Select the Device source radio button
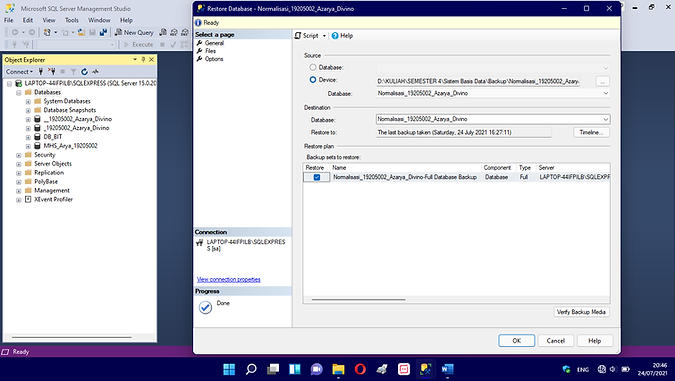The image size is (675, 381). point(313,80)
